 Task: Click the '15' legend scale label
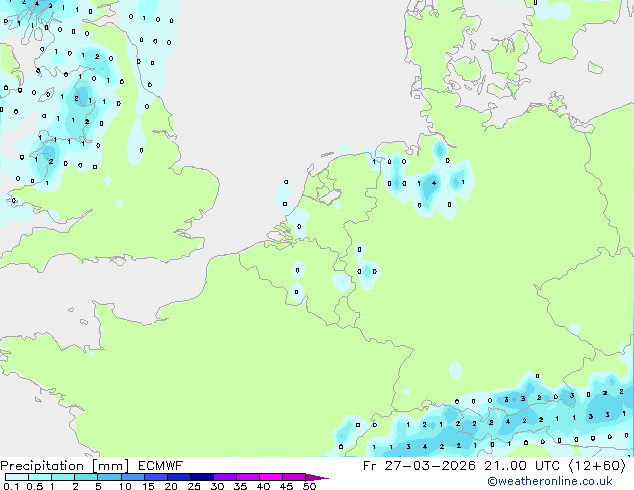tap(148, 486)
